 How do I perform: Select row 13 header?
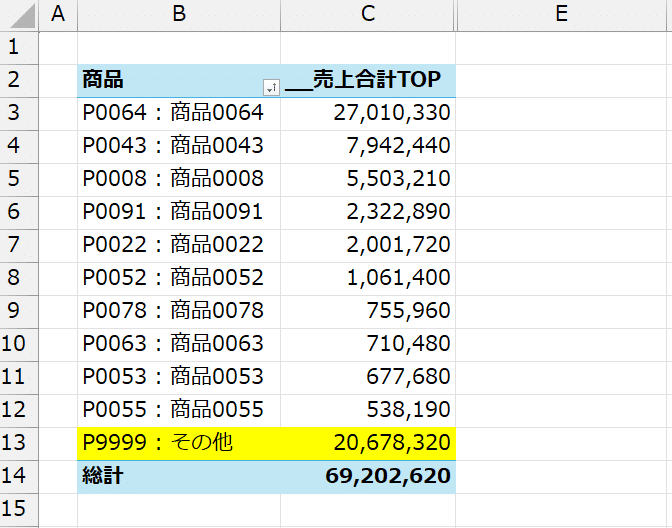pos(19,444)
